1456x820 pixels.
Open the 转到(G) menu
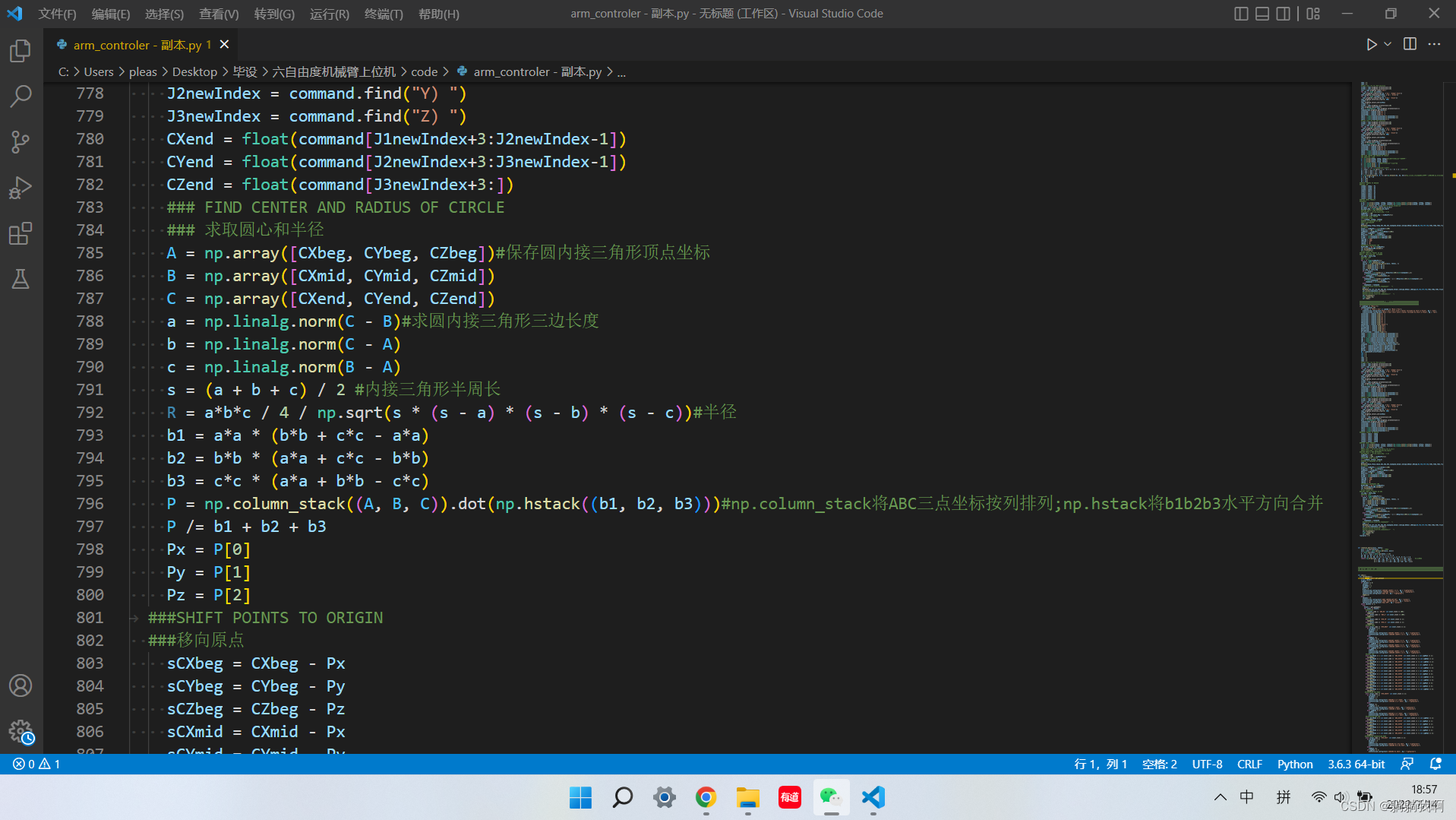click(274, 14)
